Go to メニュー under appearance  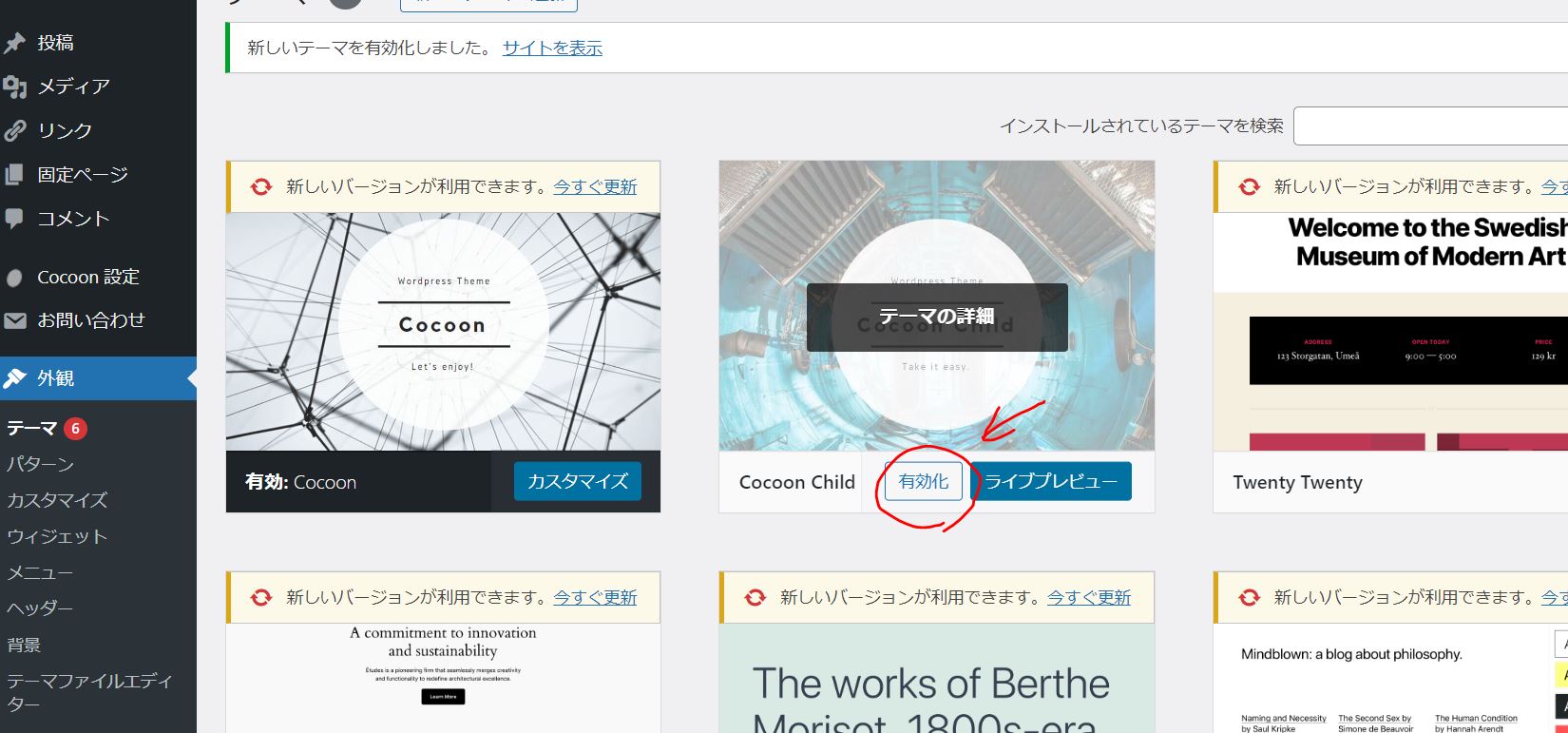[x=40, y=572]
